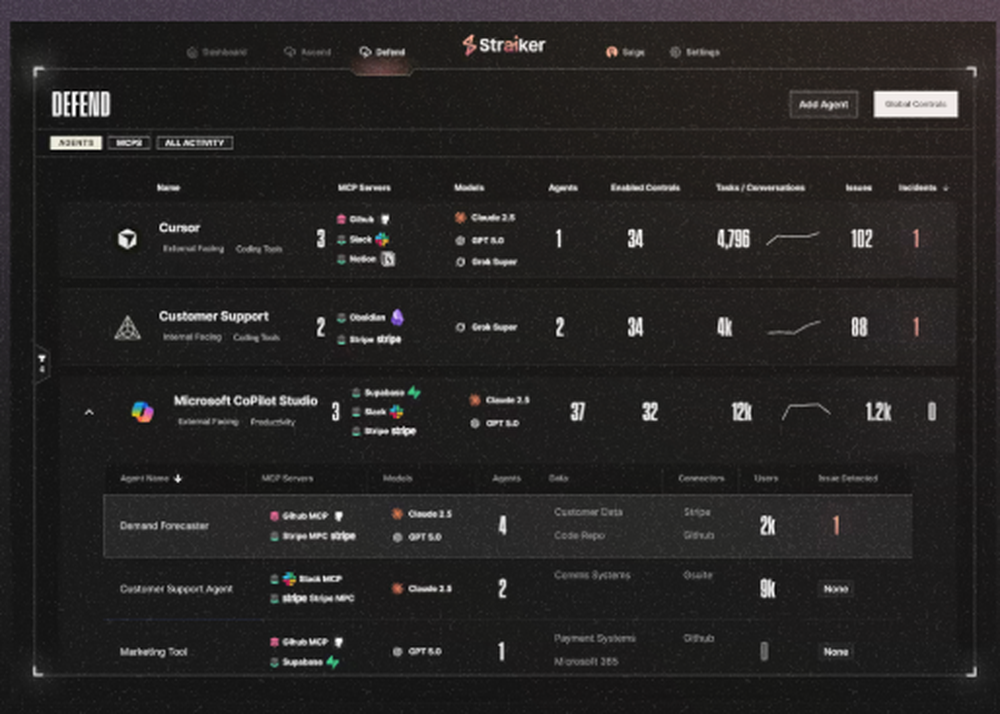Click the Github icon in Cursor row
Screen dimensions: 1000x714
click(385, 219)
